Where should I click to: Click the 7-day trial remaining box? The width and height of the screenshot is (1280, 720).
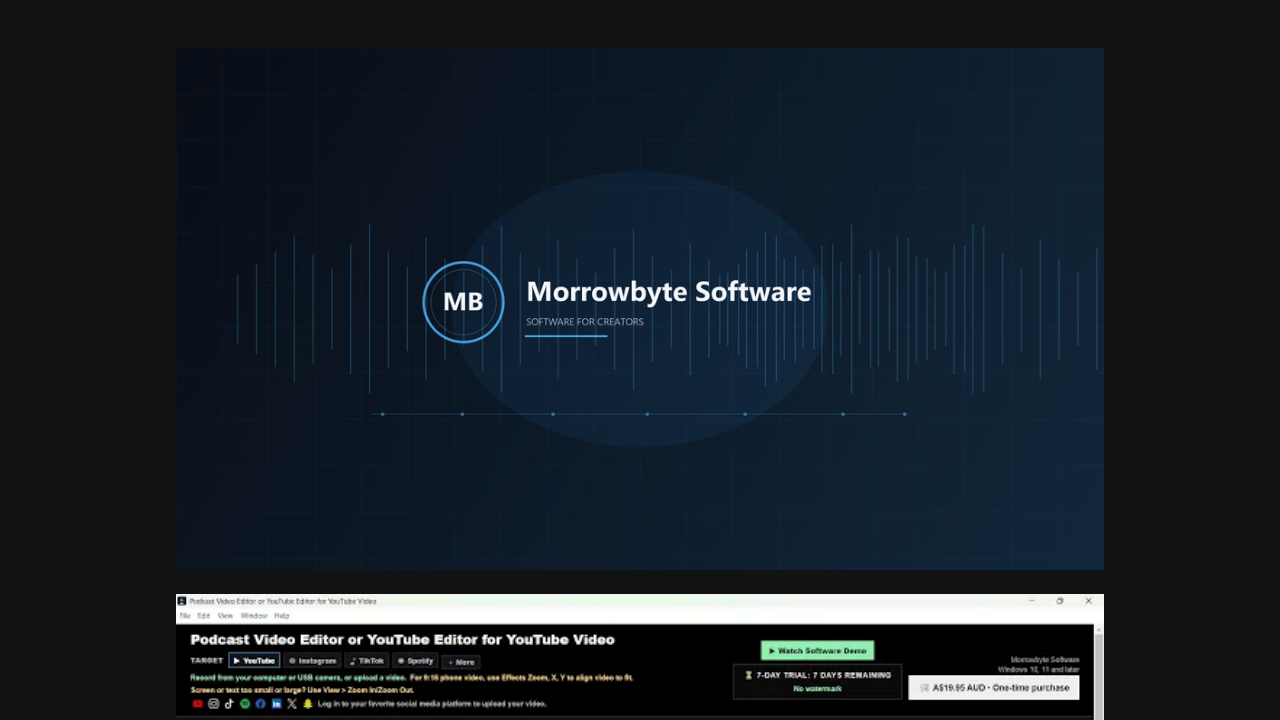(818, 681)
